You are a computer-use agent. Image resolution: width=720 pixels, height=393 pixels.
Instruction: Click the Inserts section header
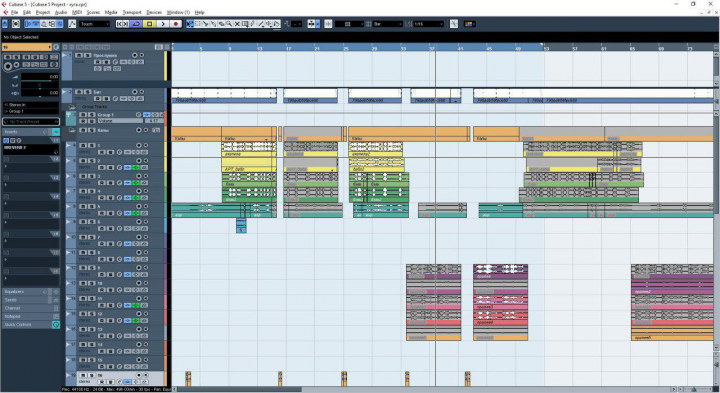[x=31, y=132]
